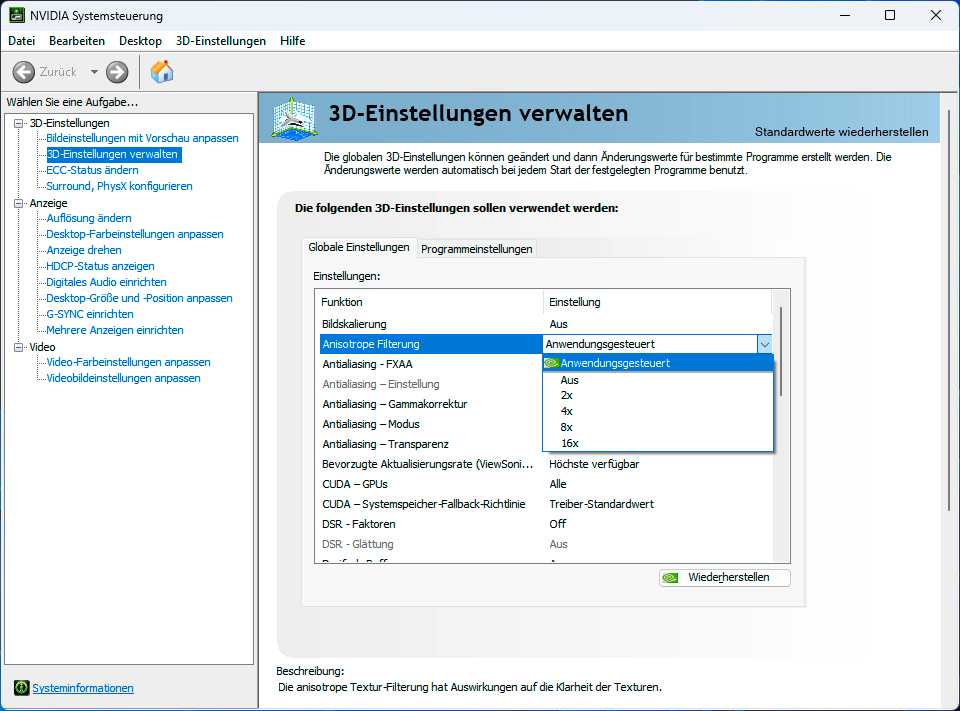
Task: Select the Bildskalierung setting row
Action: tap(545, 324)
